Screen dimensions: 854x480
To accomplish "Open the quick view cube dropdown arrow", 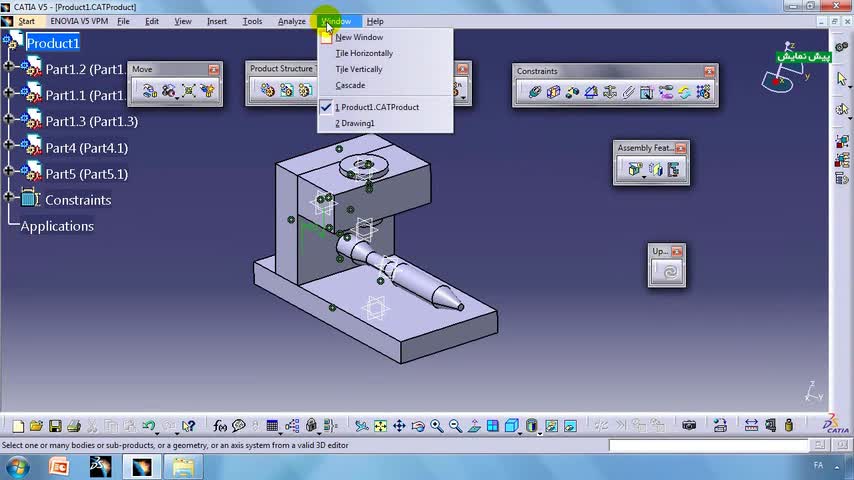I will click(x=520, y=434).
